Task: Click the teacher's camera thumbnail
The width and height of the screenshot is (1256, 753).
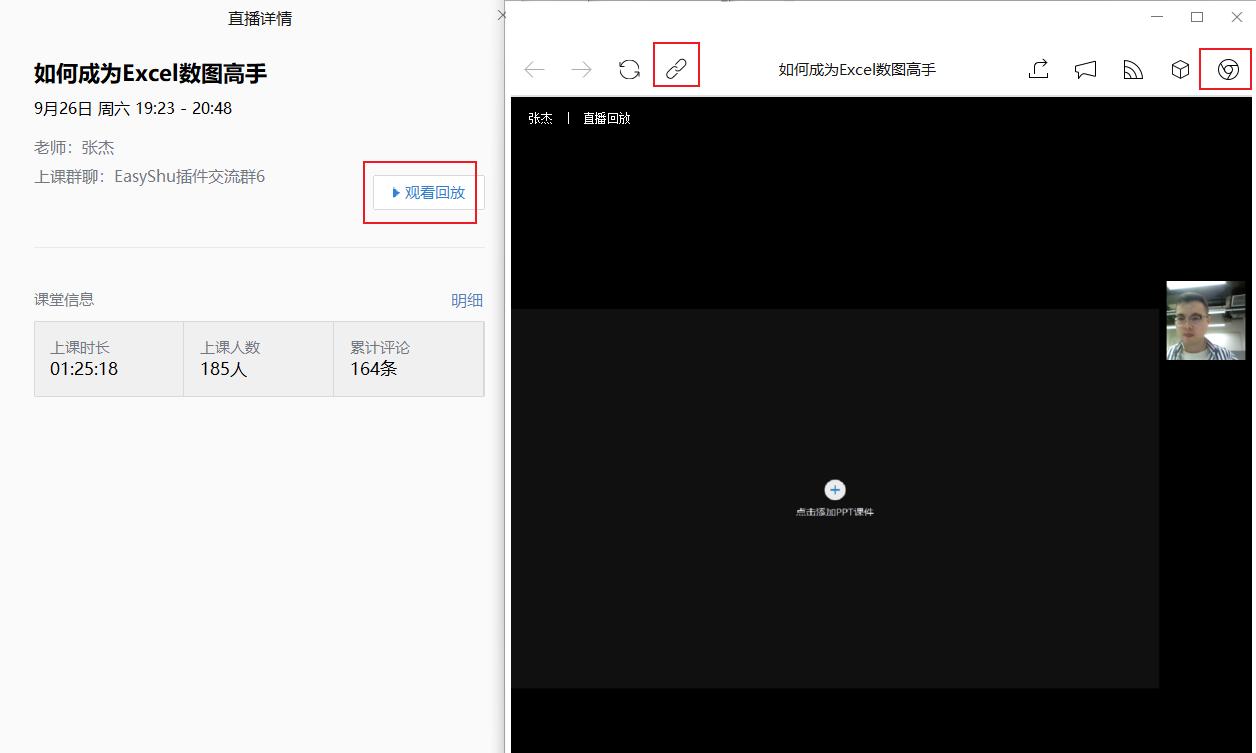Action: tap(1206, 320)
